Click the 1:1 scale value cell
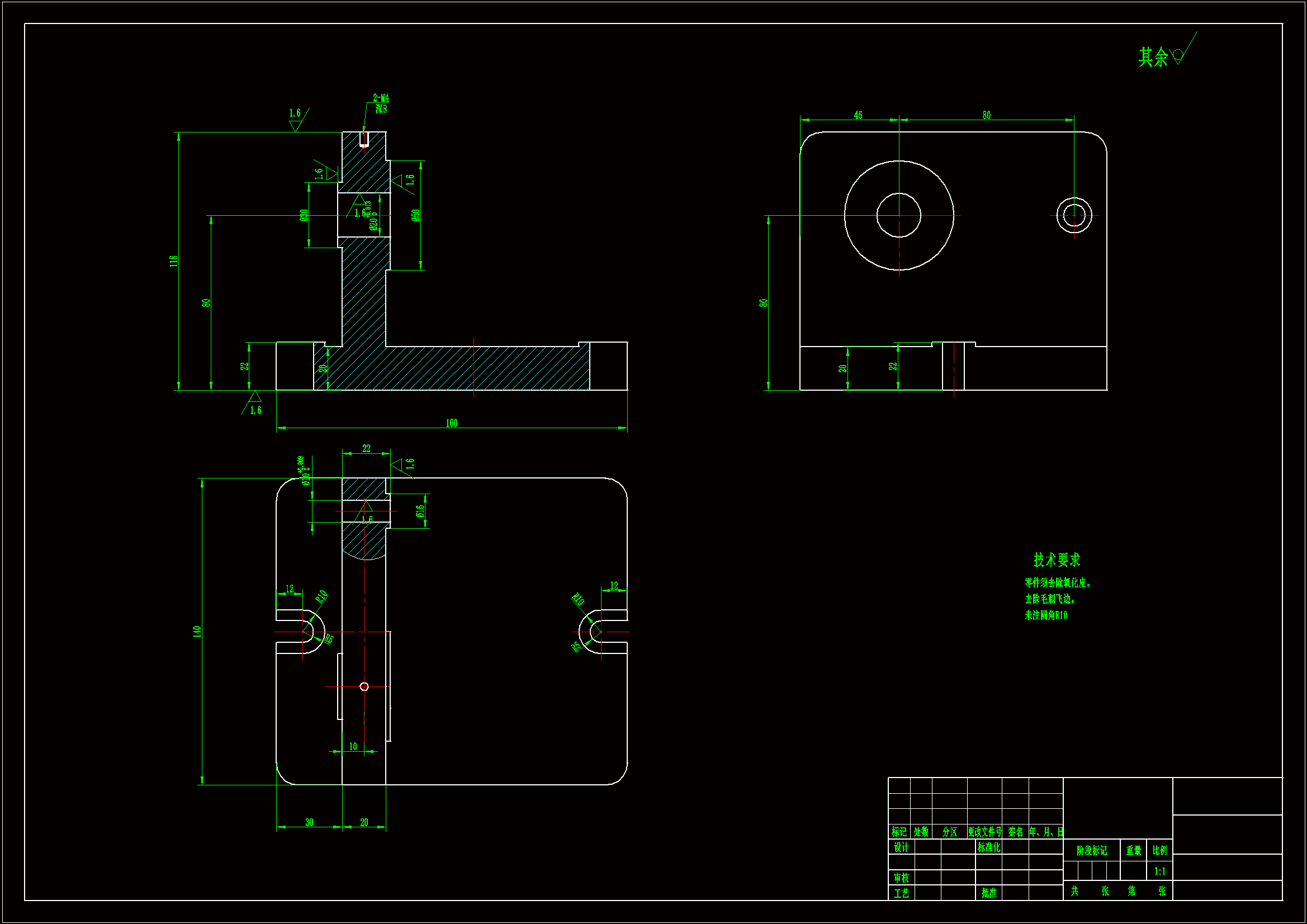The height and width of the screenshot is (924, 1307). (1159, 871)
